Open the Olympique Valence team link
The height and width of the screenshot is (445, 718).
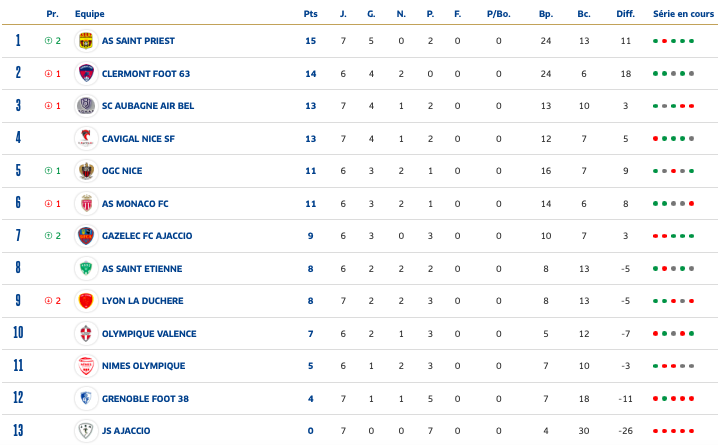point(148,334)
